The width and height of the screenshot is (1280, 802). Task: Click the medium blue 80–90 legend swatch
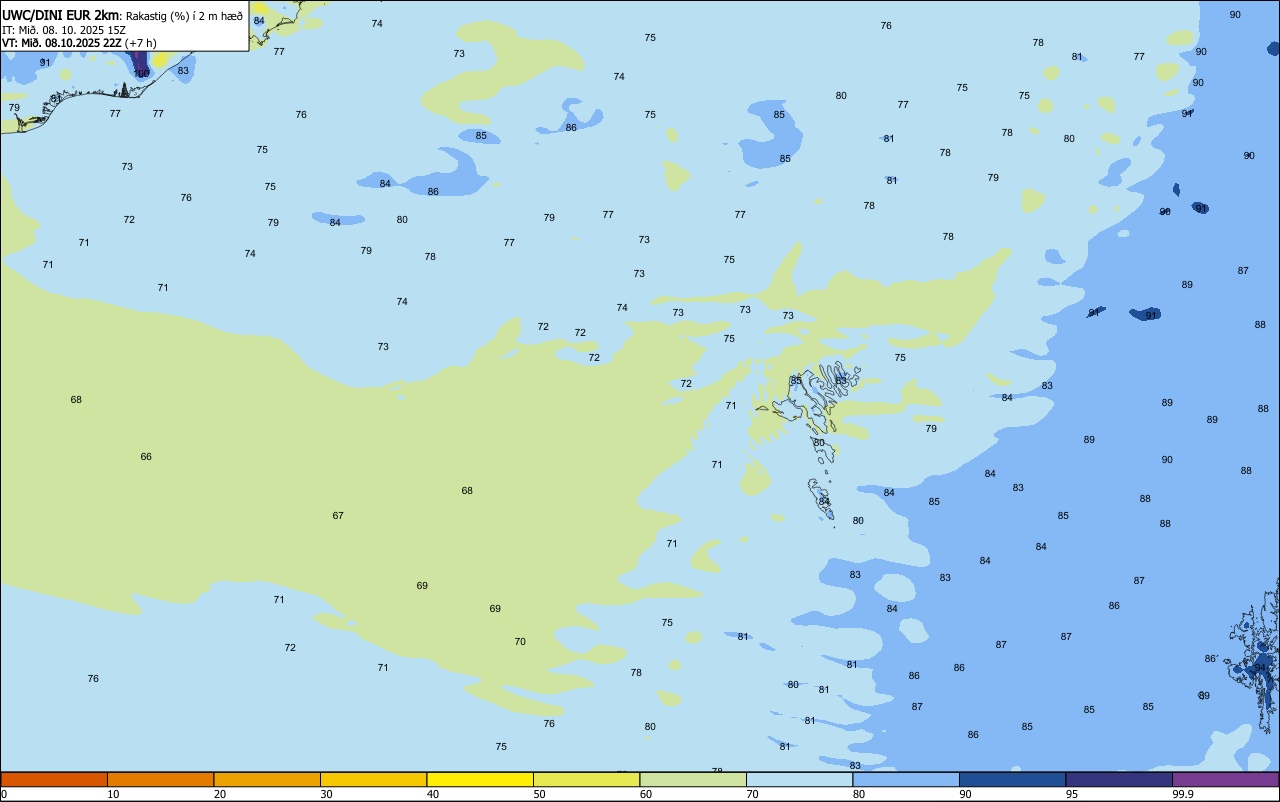906,779
